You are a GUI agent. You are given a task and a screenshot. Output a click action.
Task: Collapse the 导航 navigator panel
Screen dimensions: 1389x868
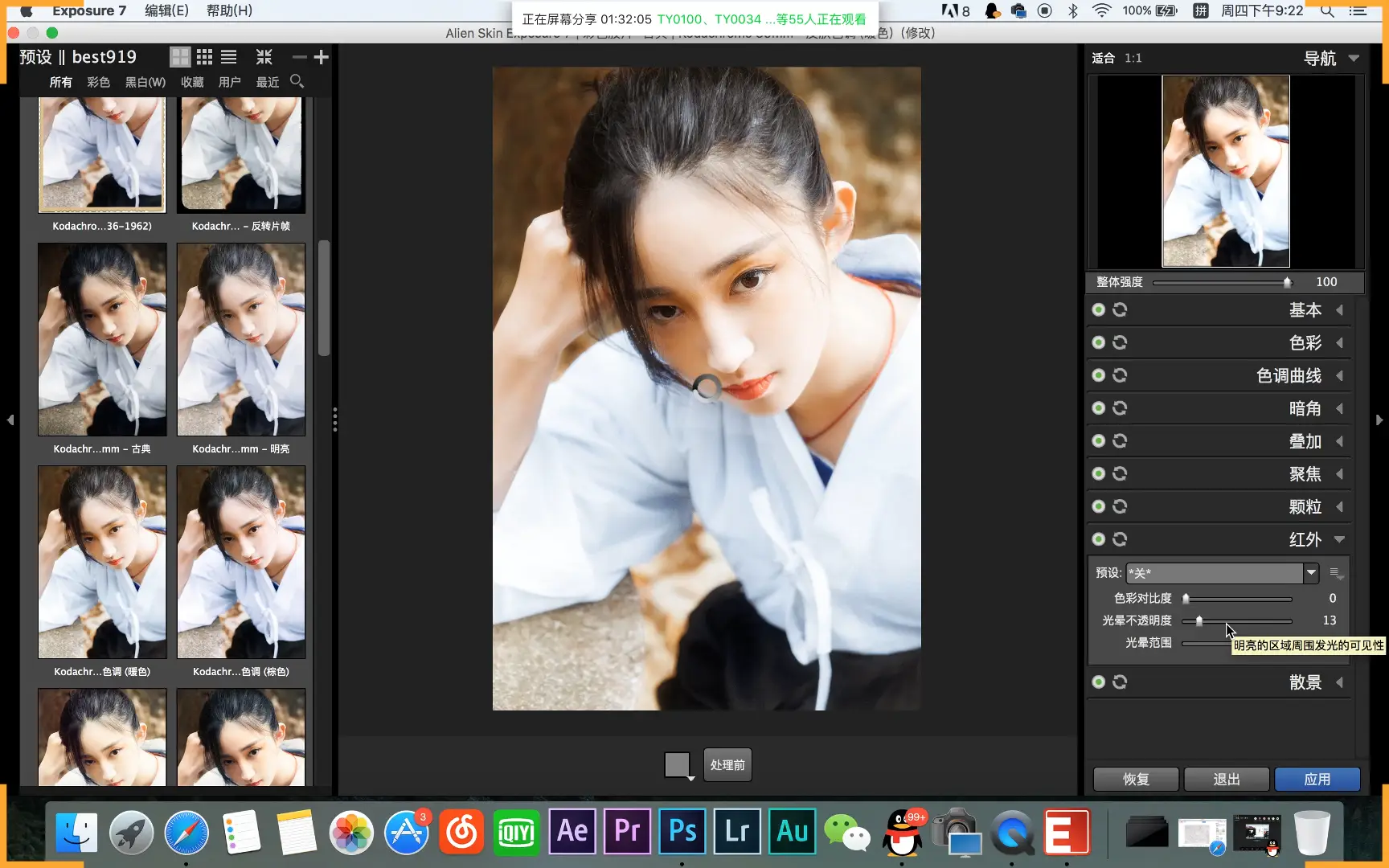point(1354,58)
